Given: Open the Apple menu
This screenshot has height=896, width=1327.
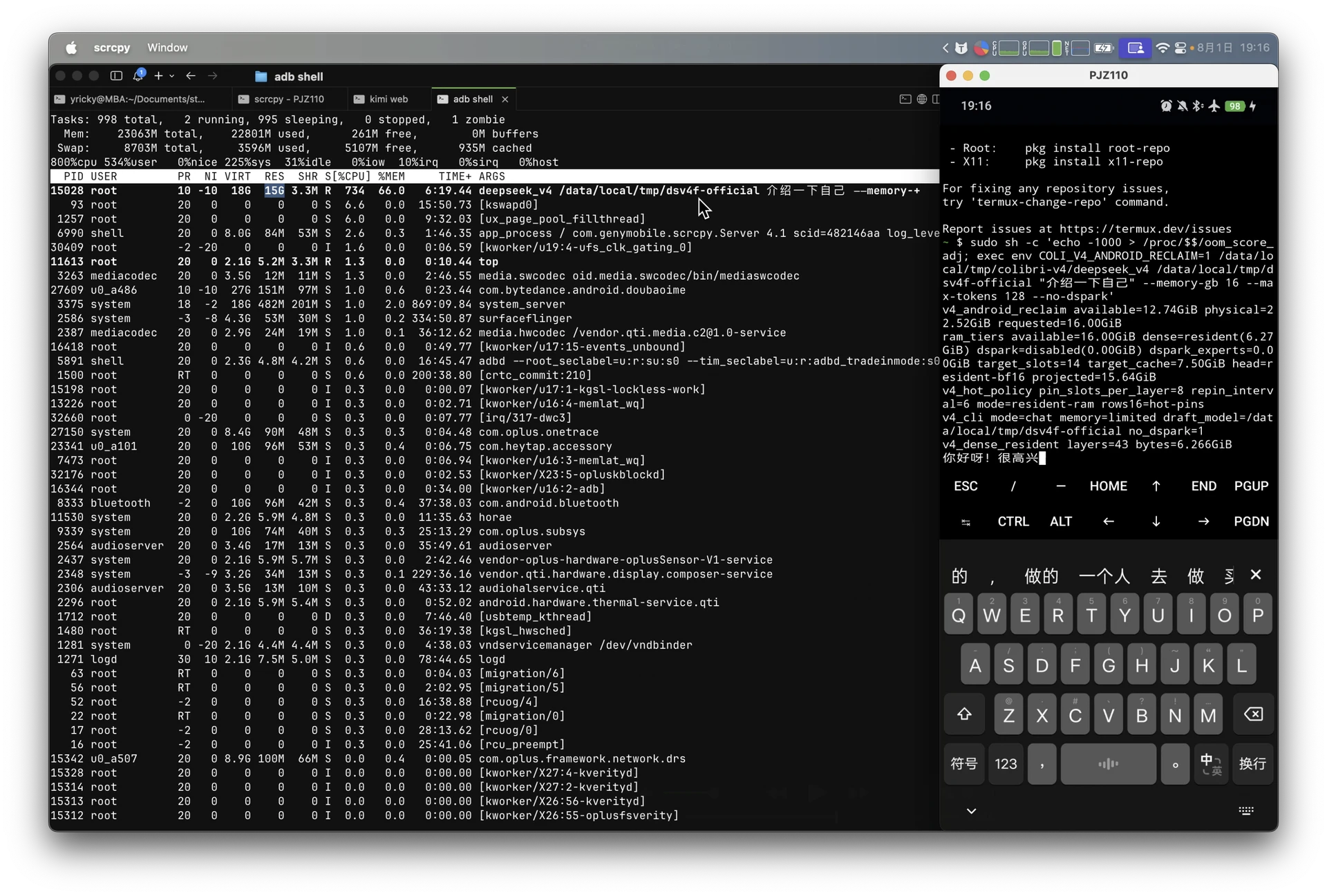Looking at the screenshot, I should tap(71, 48).
